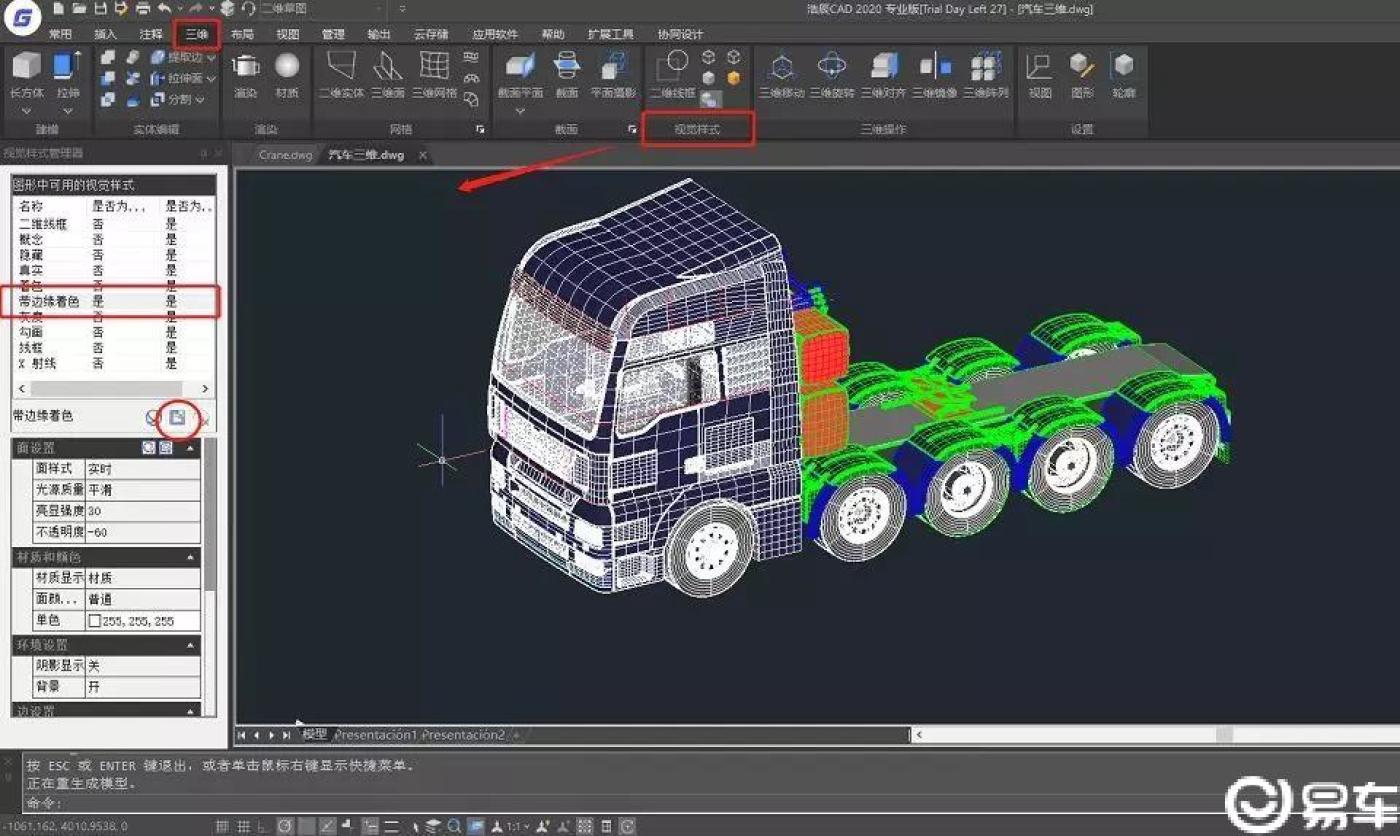1400x836 pixels.
Task: Click the 单色 white color swatch
Action: 95,621
